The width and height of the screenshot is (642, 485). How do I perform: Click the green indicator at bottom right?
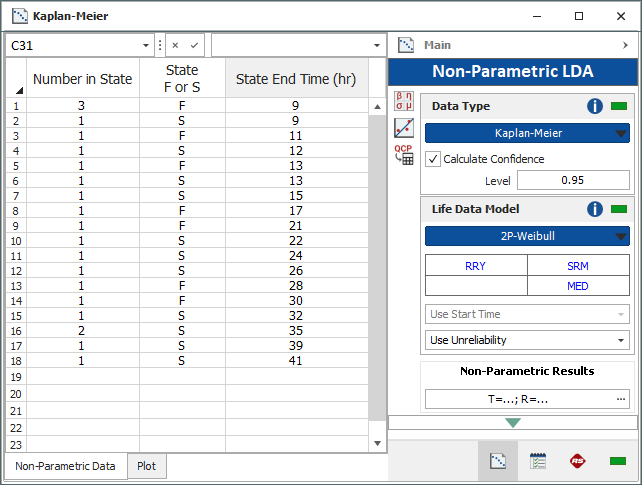point(617,461)
